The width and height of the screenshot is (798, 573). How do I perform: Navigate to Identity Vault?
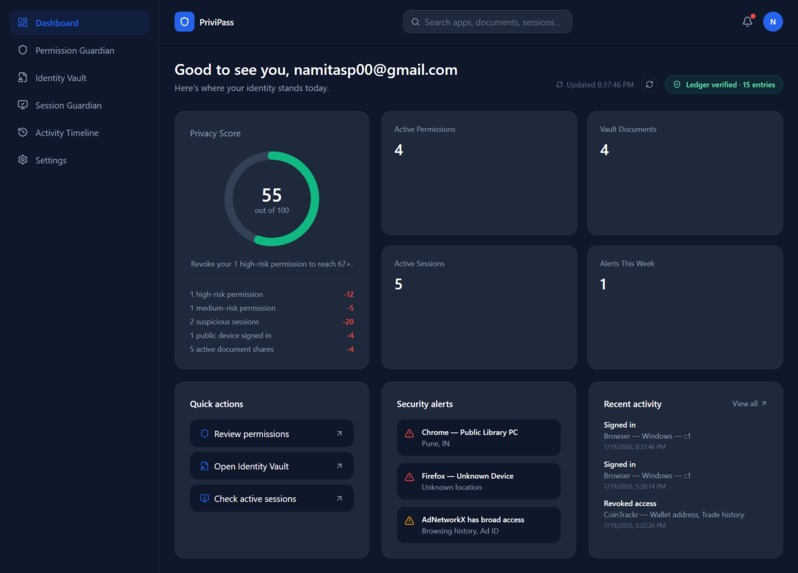click(79, 77)
